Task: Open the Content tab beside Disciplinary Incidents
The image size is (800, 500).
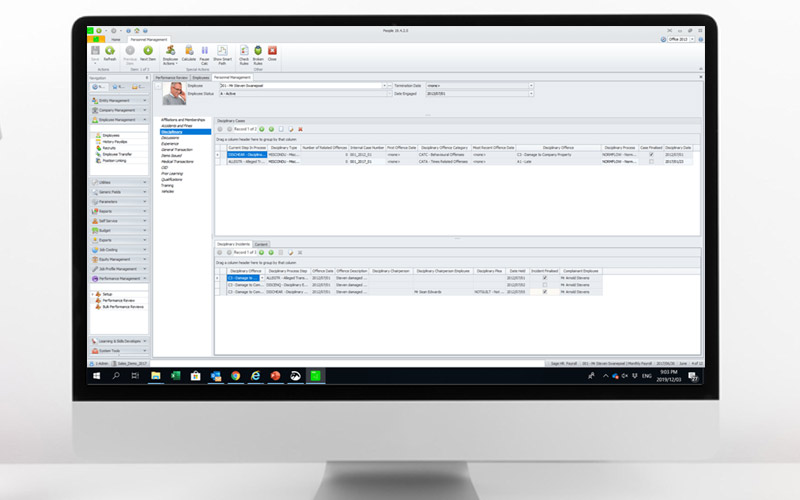Action: tap(260, 244)
